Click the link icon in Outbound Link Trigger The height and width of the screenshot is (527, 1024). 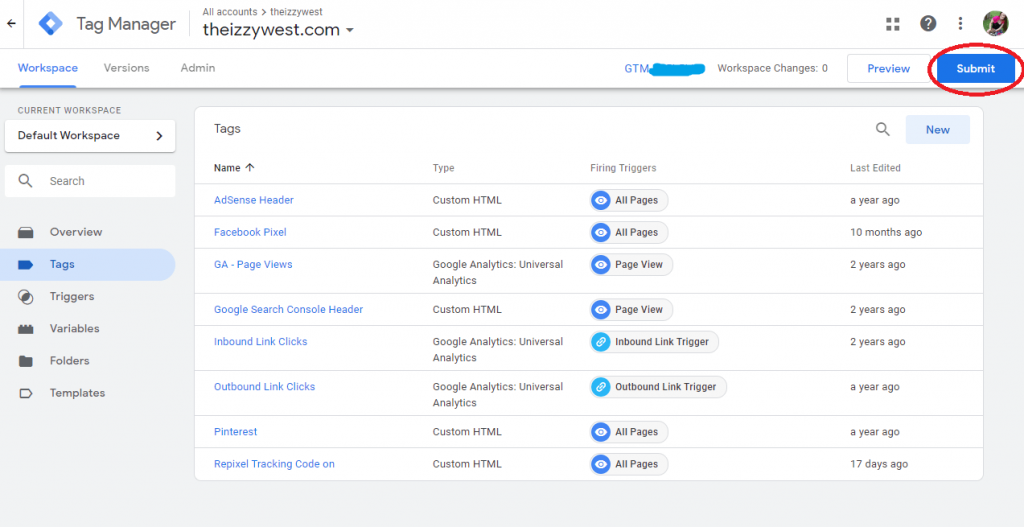pos(601,387)
